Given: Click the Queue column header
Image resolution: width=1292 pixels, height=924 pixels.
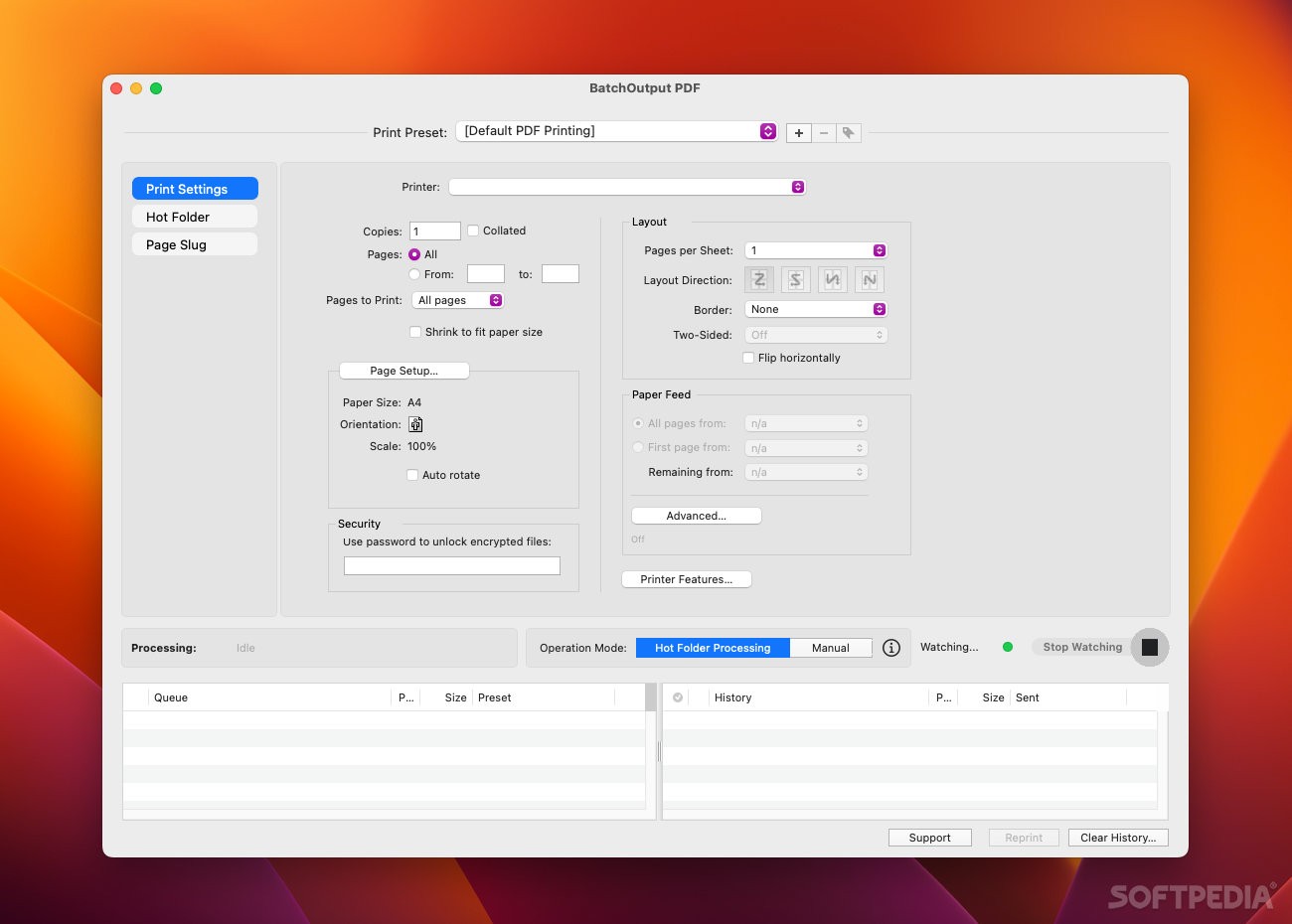Looking at the screenshot, I should point(269,697).
